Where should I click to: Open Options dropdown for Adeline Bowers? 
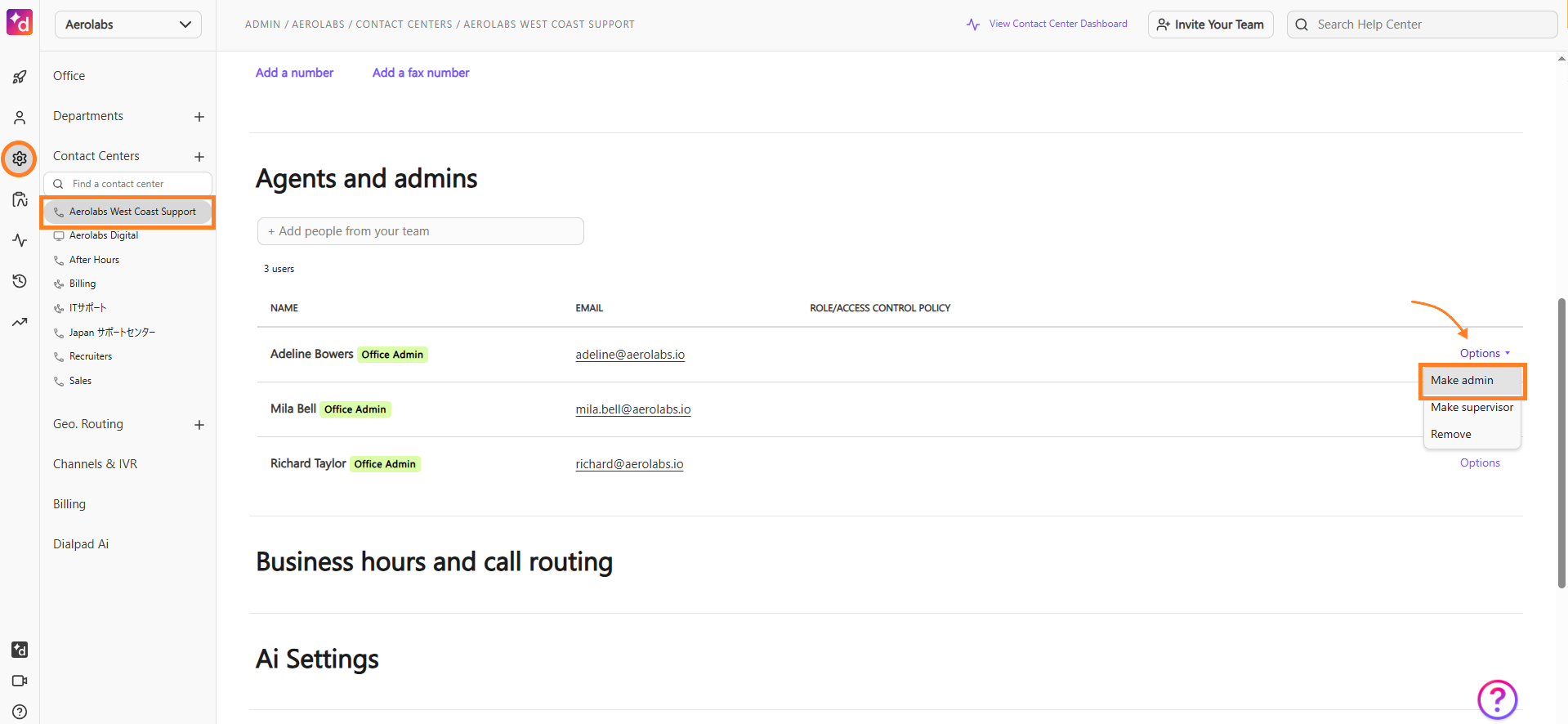click(1485, 353)
